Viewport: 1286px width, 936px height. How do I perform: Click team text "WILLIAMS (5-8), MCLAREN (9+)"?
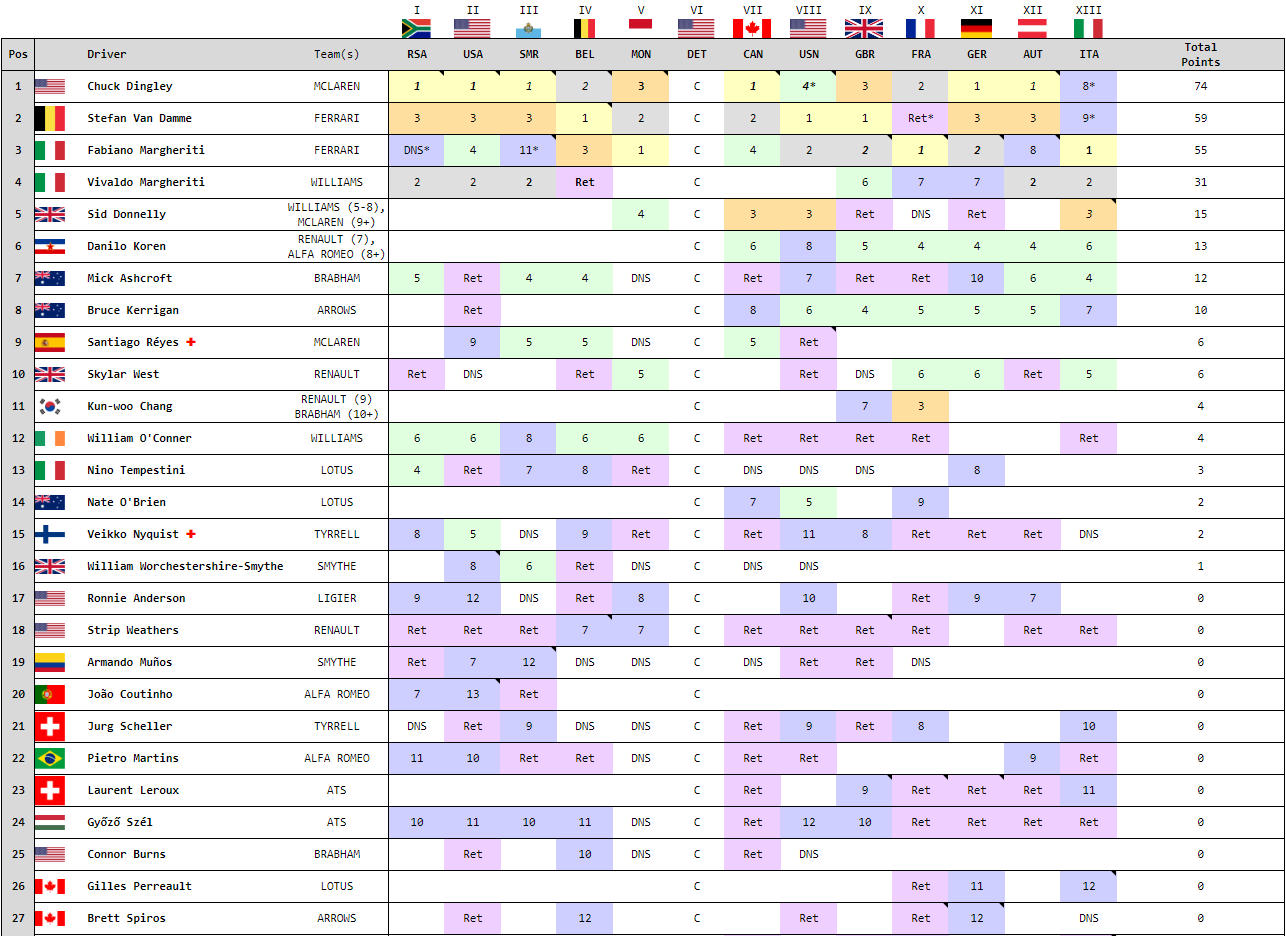tap(337, 214)
